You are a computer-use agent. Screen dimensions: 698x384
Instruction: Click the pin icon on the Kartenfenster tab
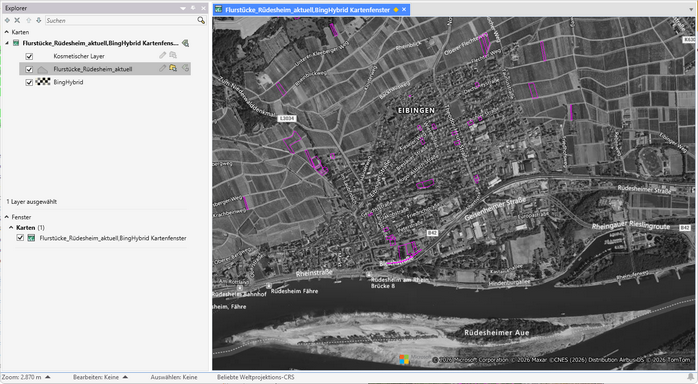tap(396, 9)
